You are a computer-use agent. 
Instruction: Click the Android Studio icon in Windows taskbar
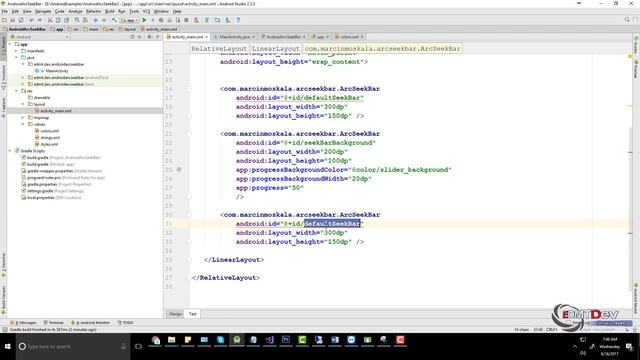coord(237,340)
